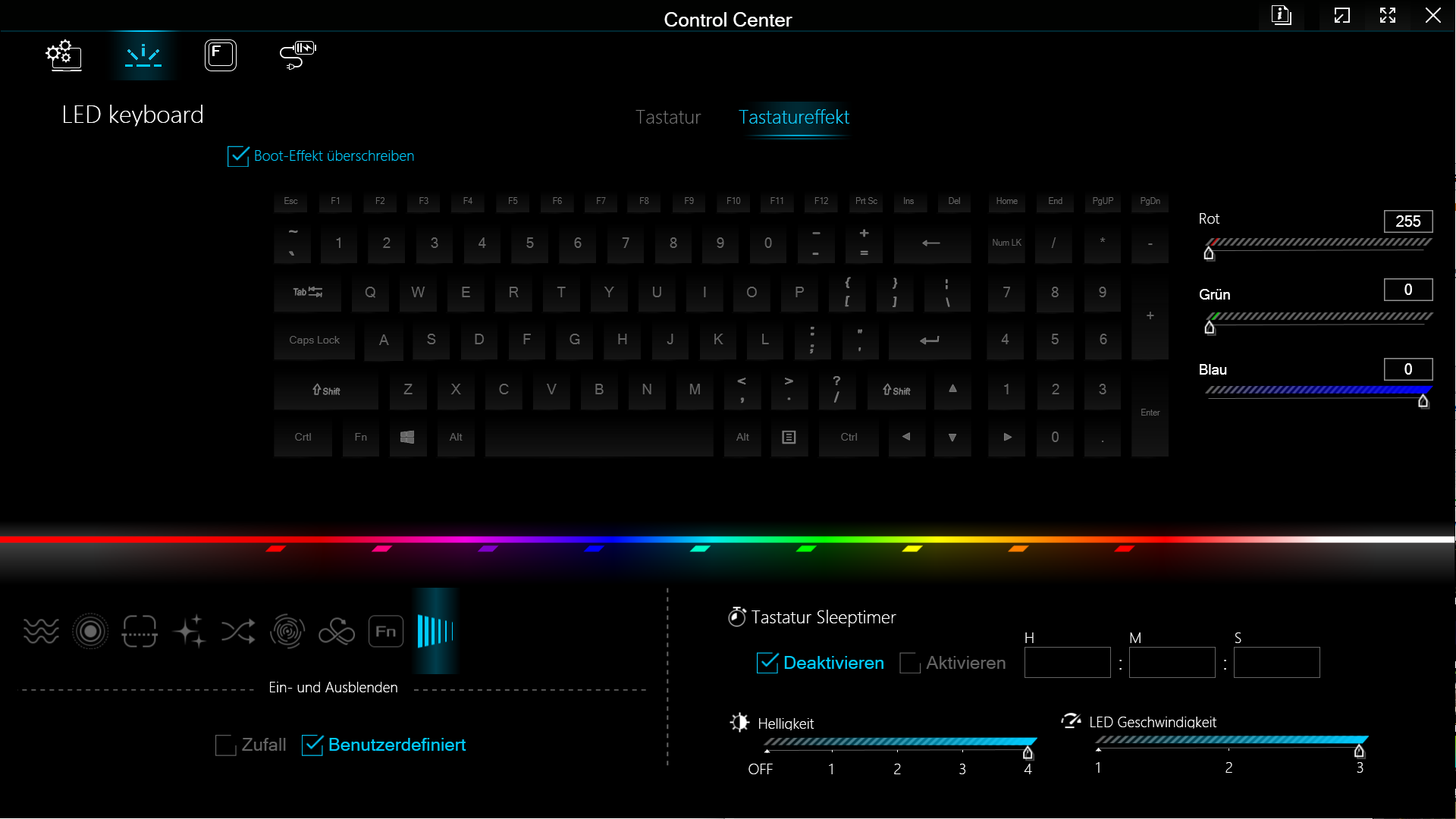Uncheck Boot-Effekt überschreiben checkbox
The image size is (1456, 819).
pos(238,156)
